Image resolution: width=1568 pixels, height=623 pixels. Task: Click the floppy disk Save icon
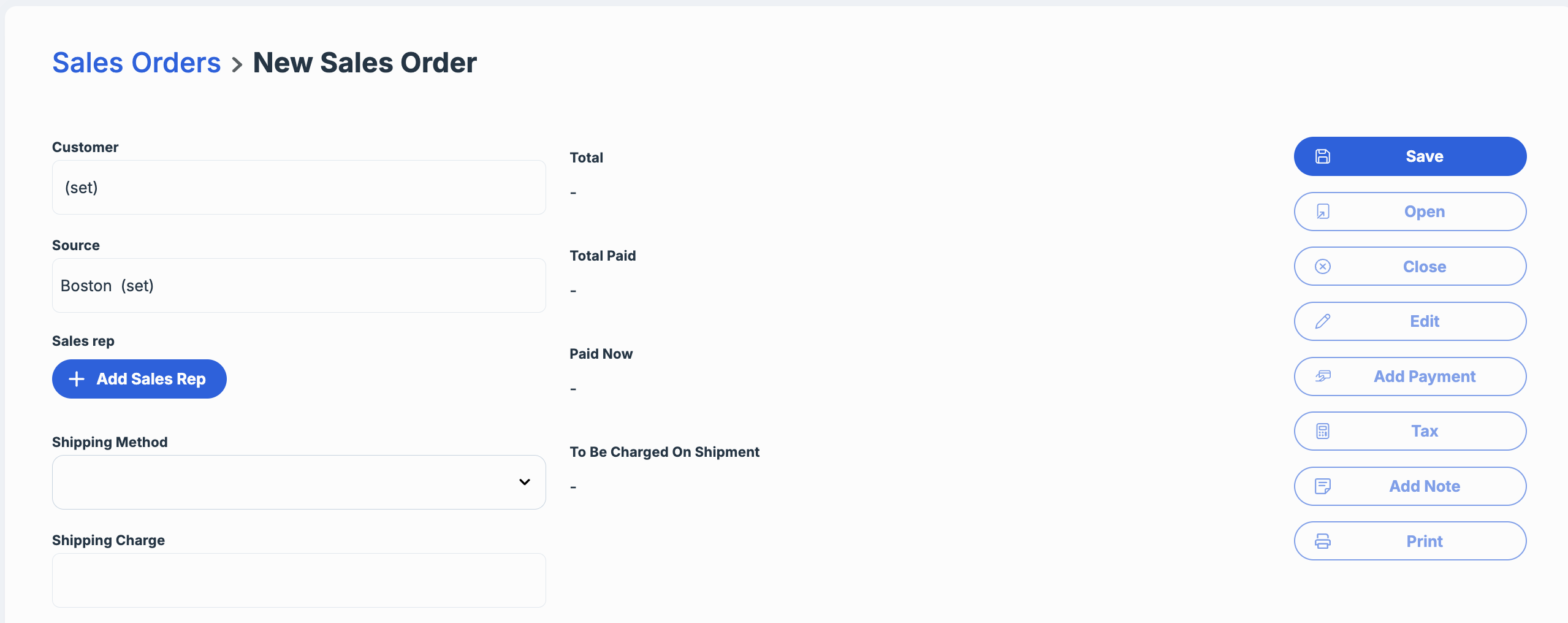tap(1323, 156)
